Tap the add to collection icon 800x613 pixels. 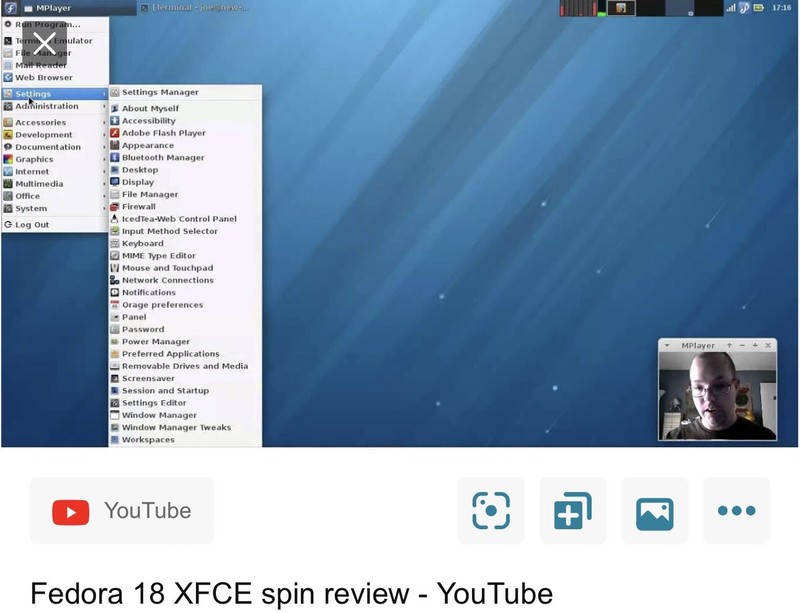(572, 510)
